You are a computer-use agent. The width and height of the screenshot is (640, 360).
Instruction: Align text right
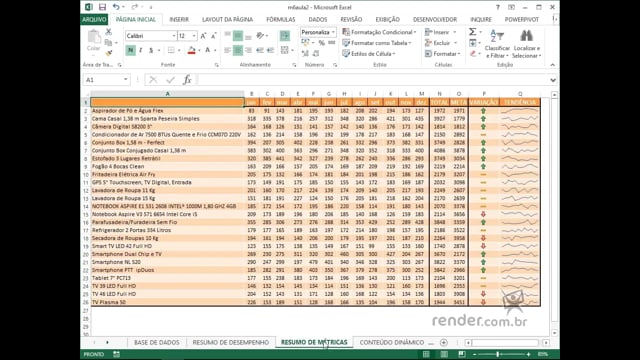click(248, 50)
